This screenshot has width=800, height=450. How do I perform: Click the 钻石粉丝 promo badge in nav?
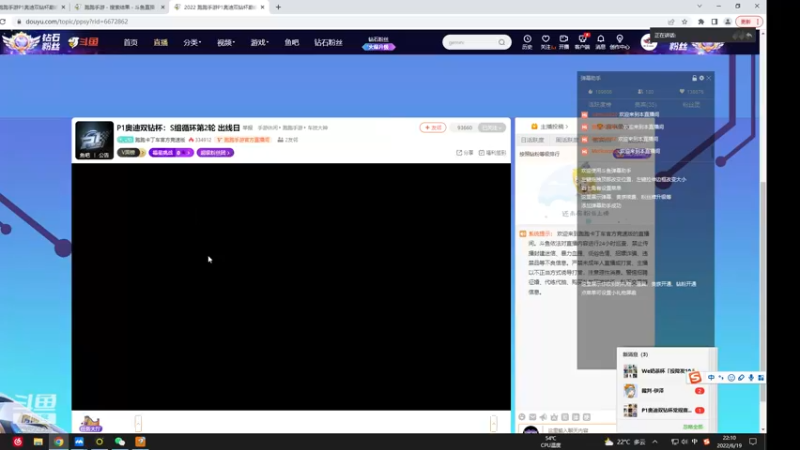tap(379, 43)
